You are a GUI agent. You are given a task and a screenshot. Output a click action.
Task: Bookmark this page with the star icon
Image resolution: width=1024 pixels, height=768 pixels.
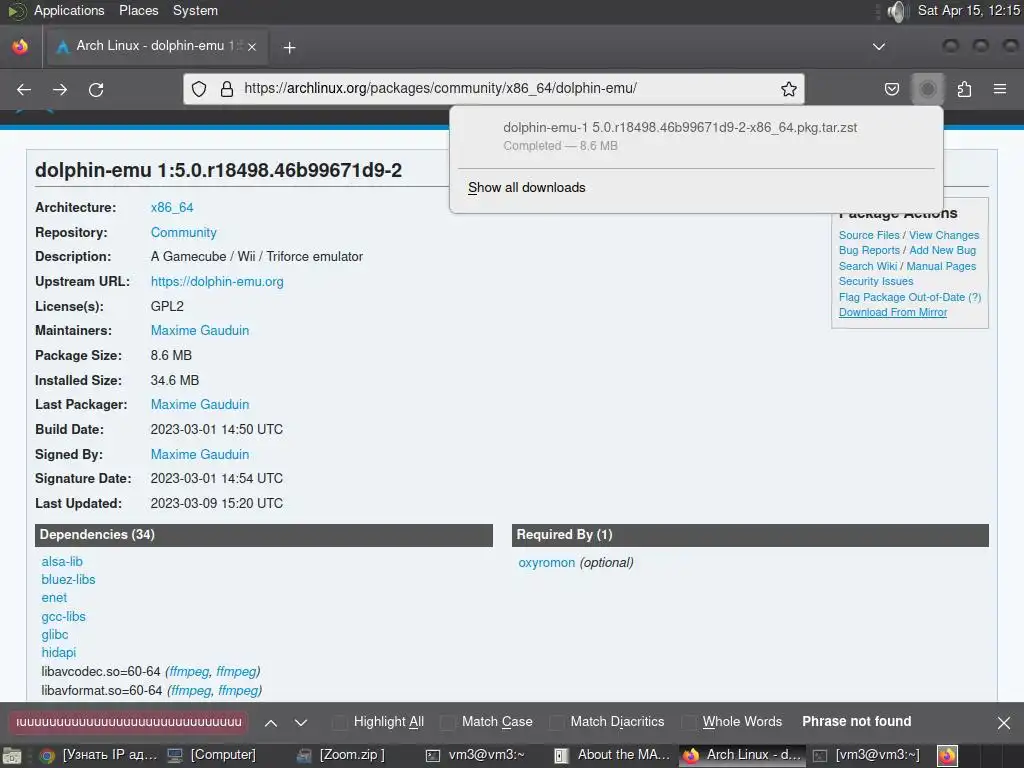789,89
